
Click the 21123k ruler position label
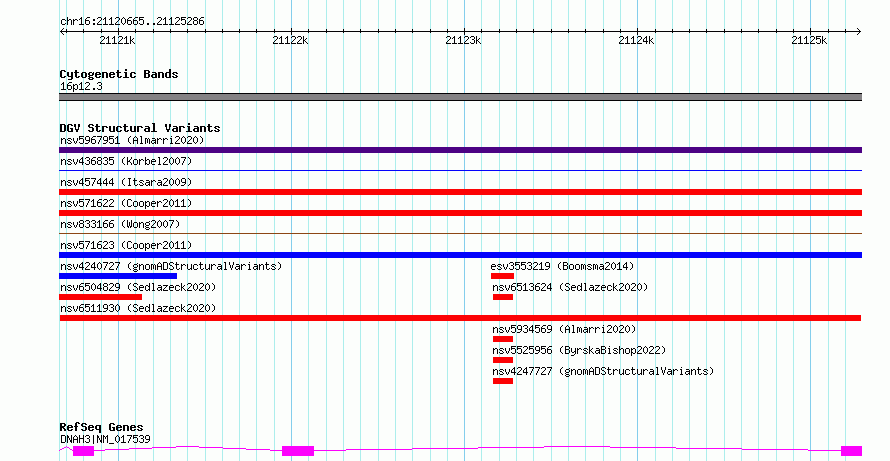click(464, 40)
